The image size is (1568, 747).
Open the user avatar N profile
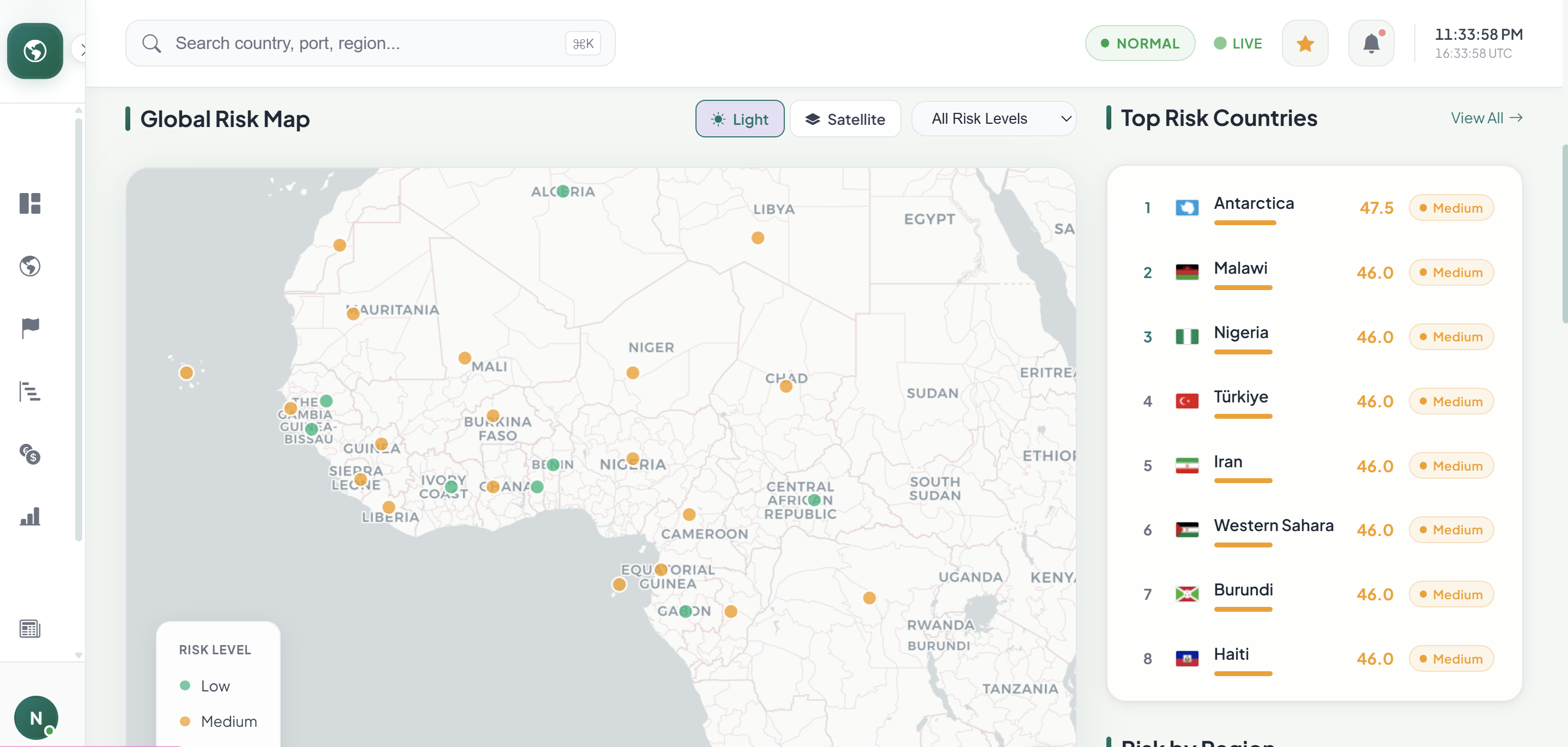(x=36, y=718)
